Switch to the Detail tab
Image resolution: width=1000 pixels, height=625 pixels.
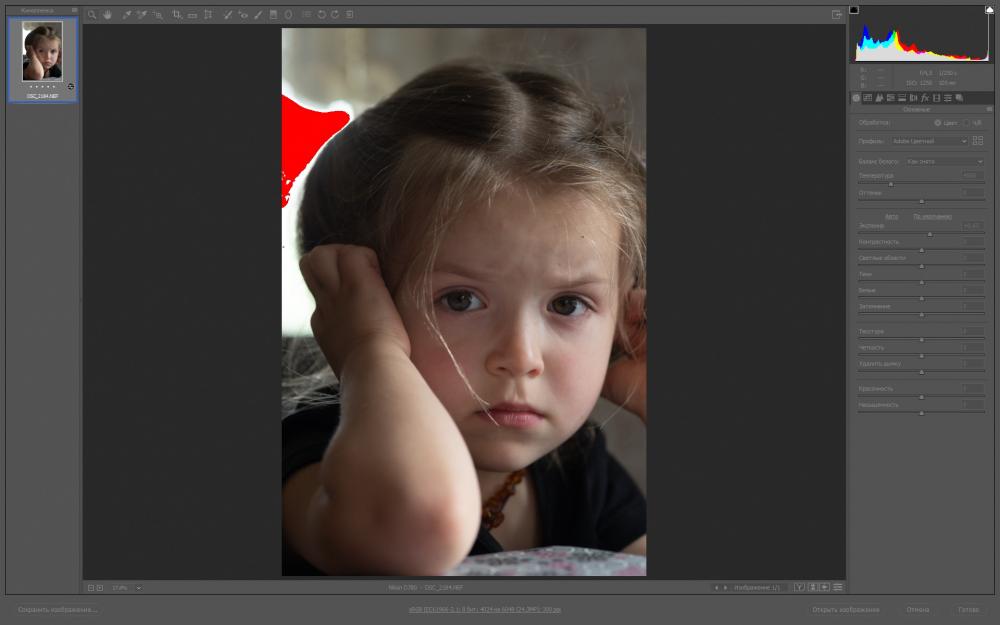879,98
